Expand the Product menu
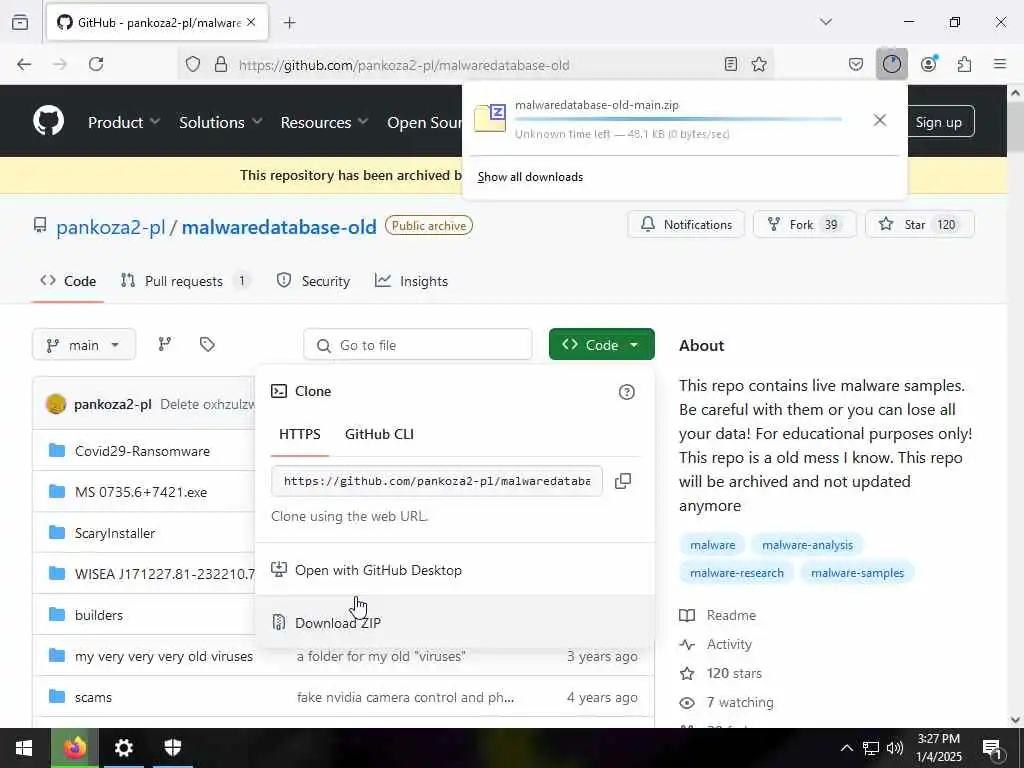The width and height of the screenshot is (1024, 768). click(124, 122)
